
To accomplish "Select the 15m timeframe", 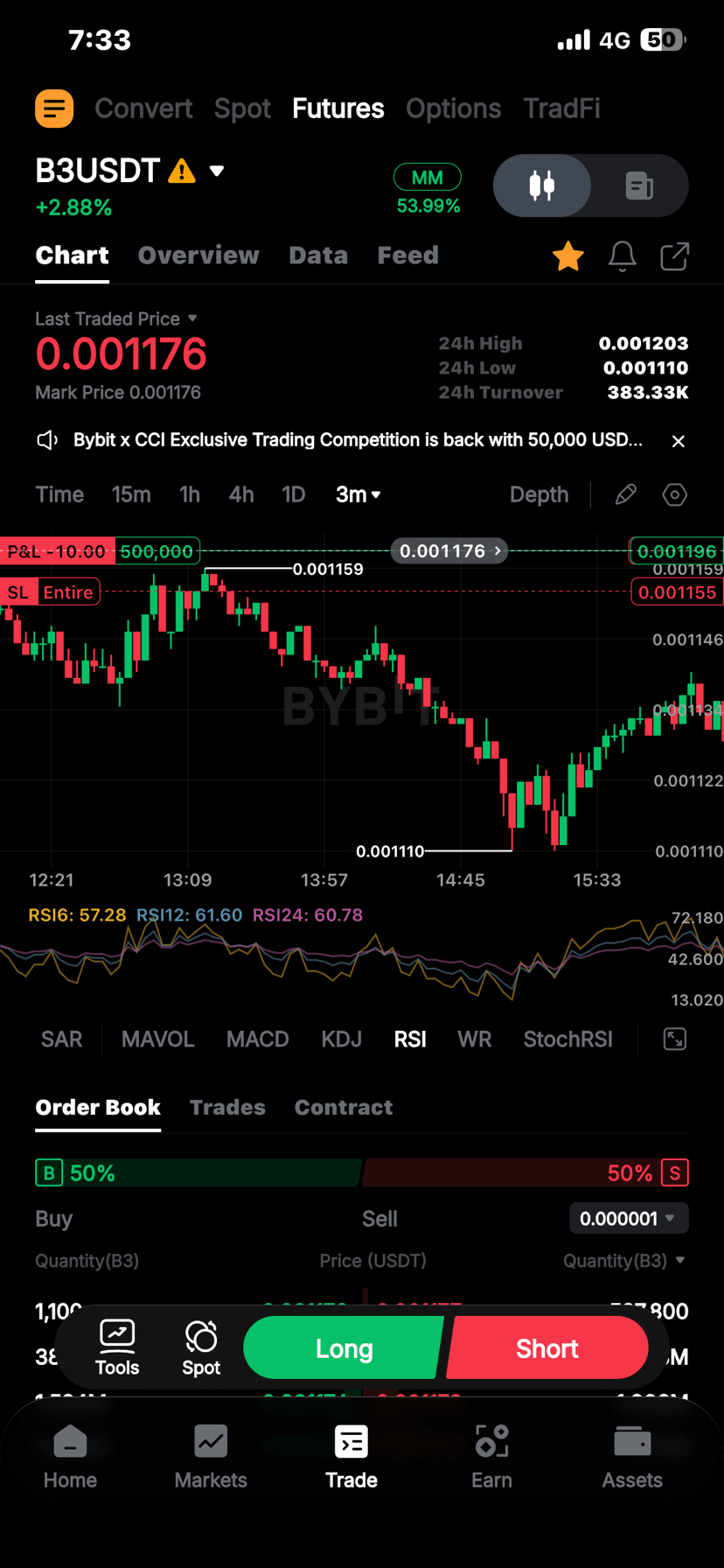I will 131,495.
